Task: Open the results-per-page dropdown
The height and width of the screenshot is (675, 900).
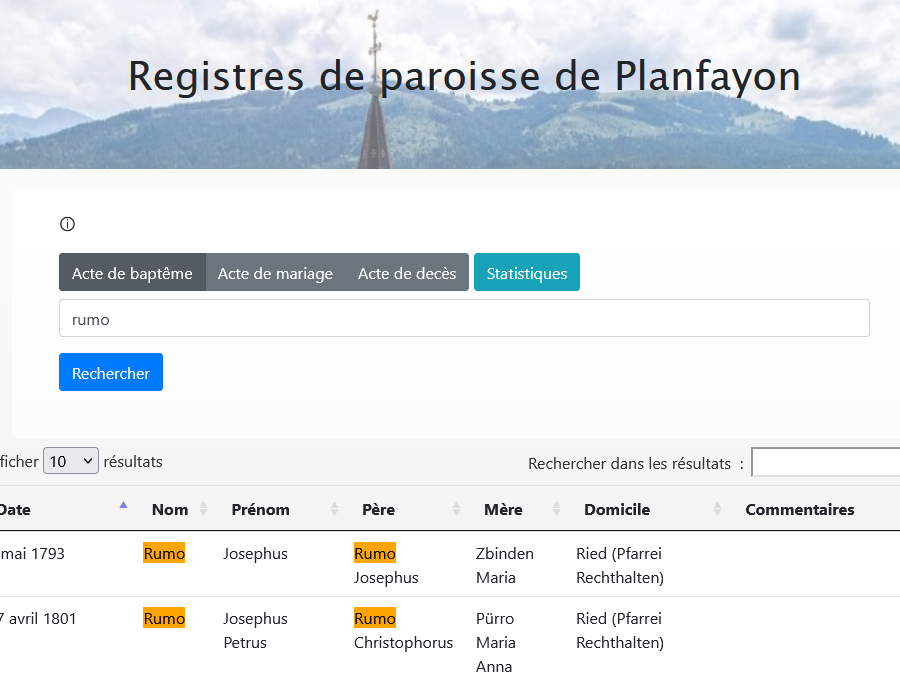Action: click(x=71, y=461)
